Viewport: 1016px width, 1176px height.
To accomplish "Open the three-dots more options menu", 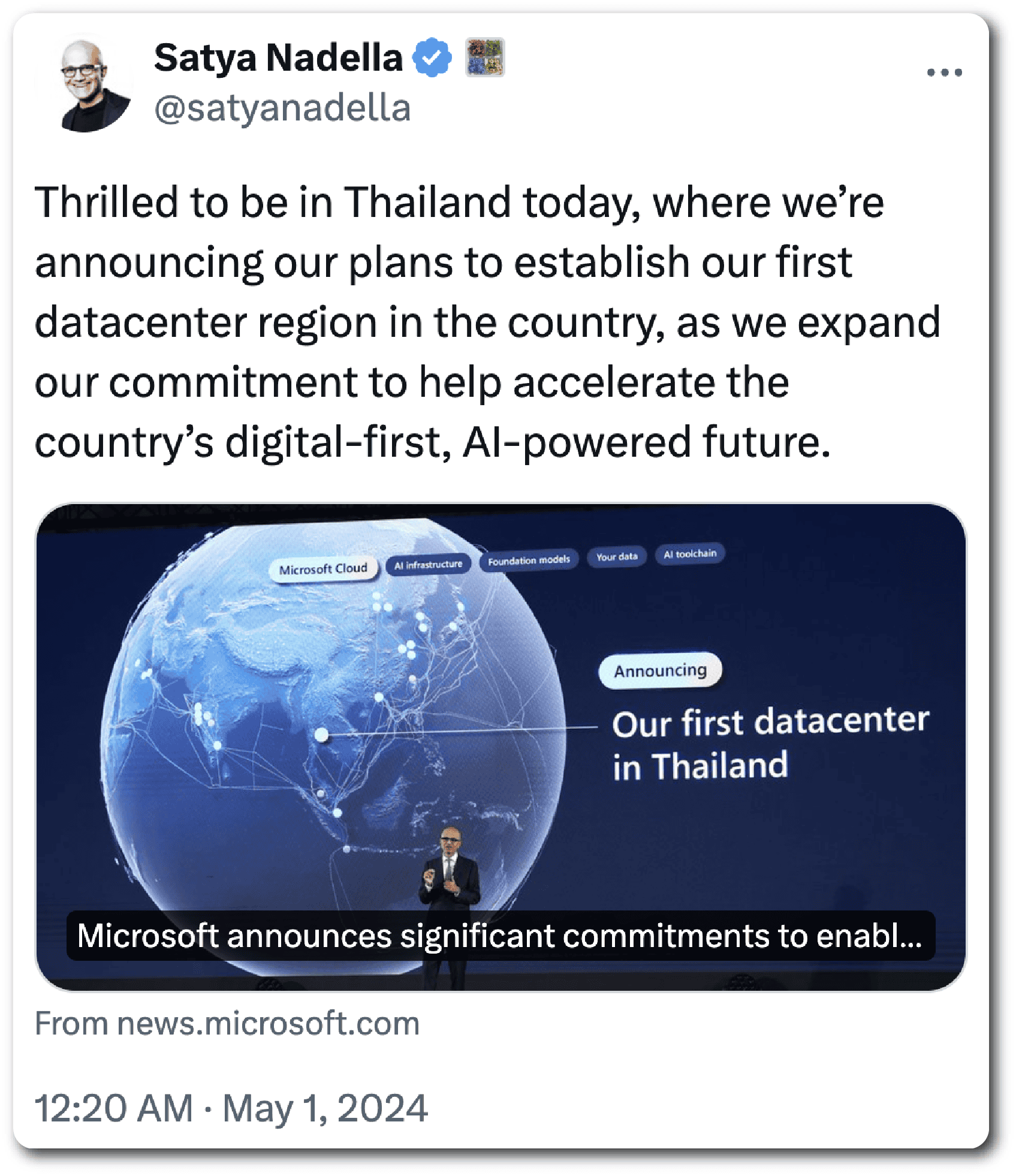I will 944,73.
